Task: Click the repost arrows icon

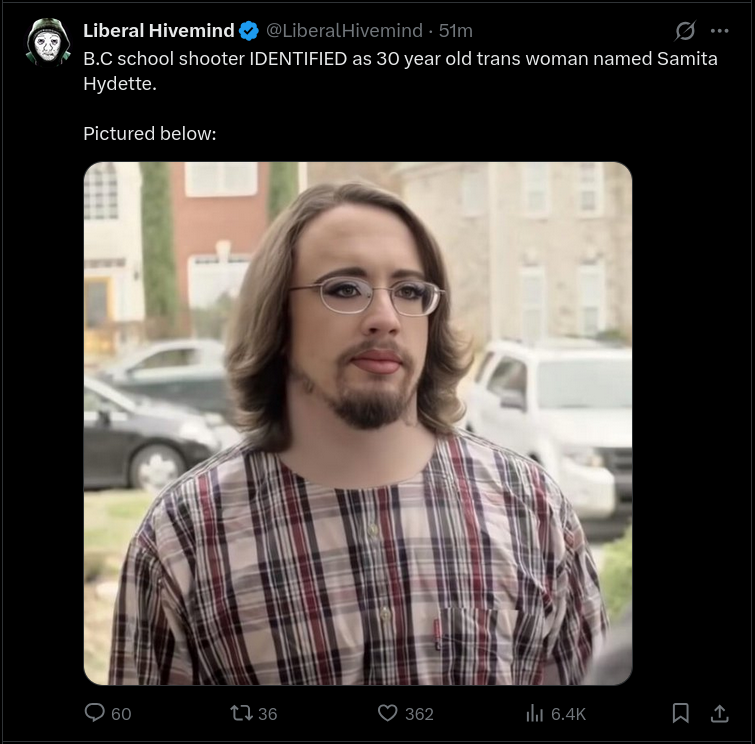Action: [x=241, y=713]
